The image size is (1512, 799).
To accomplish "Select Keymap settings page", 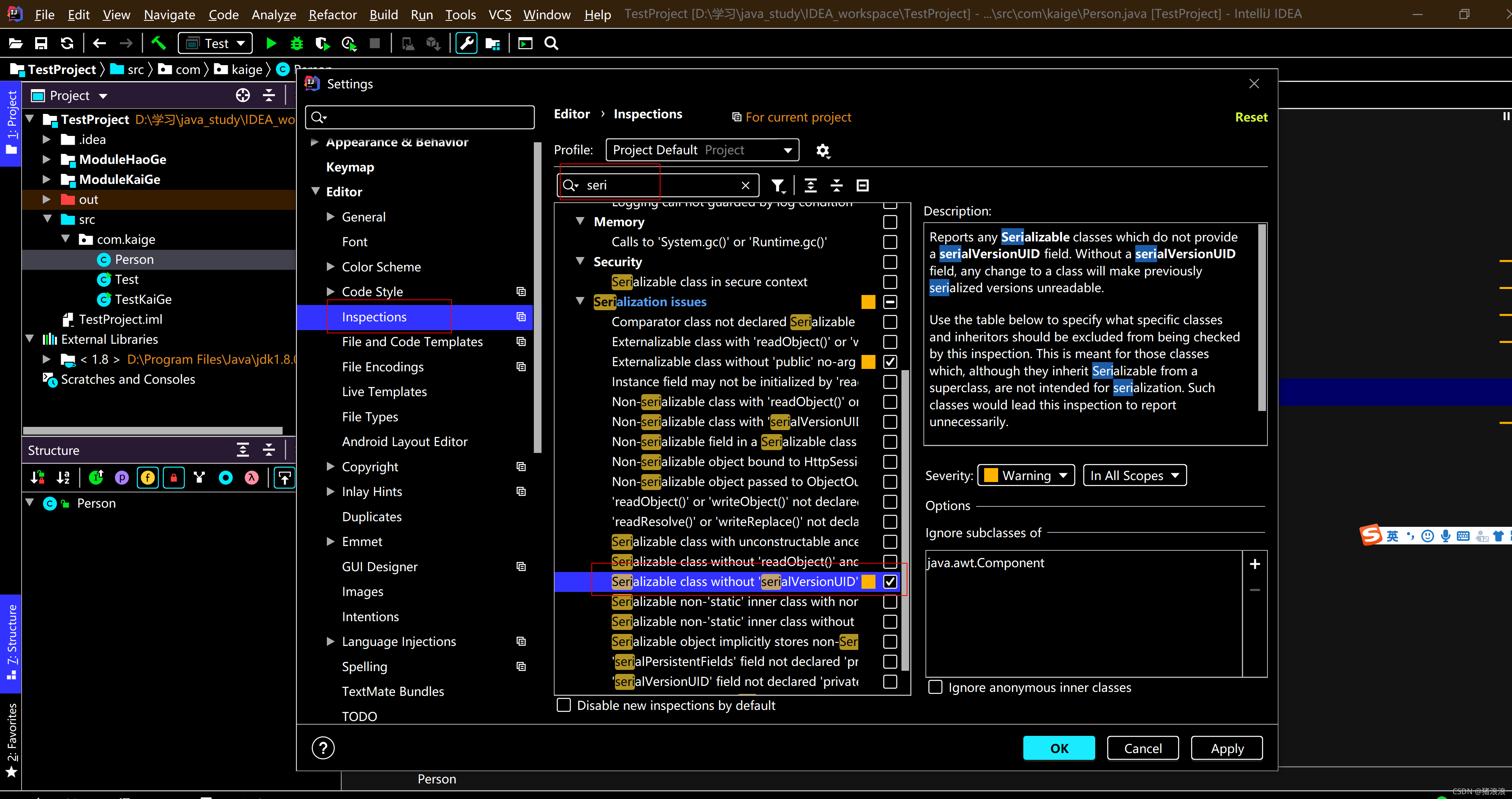I will [x=350, y=167].
